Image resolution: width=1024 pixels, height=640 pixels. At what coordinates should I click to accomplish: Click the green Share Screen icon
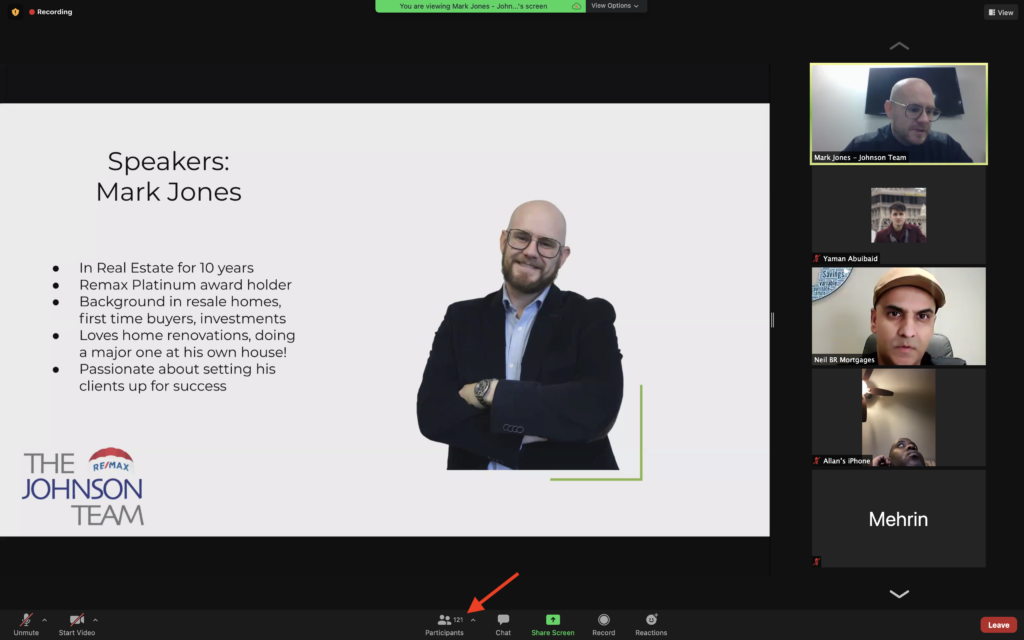tap(553, 620)
